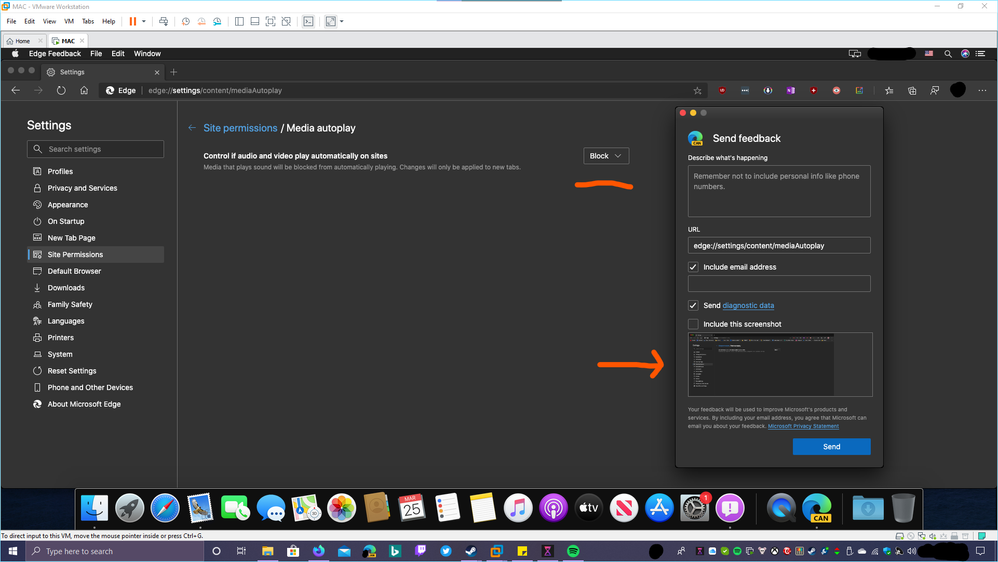Revert VM to snapshot icon
998x562 pixels.
[201, 21]
